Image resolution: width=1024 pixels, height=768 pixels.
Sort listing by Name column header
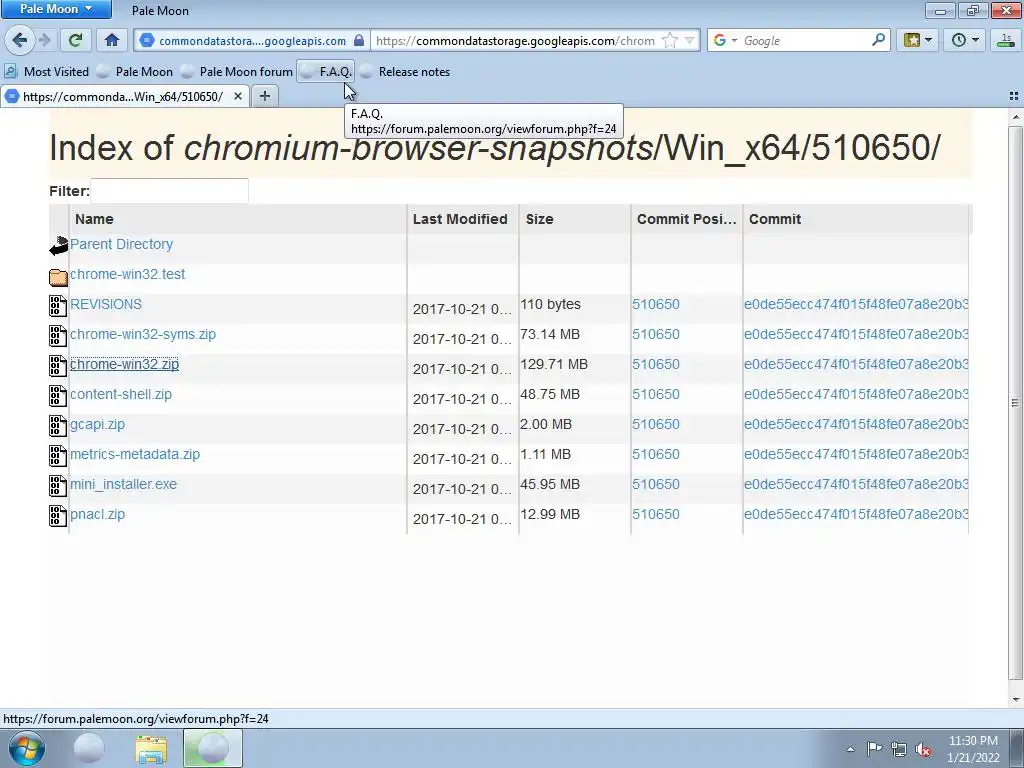coord(94,219)
